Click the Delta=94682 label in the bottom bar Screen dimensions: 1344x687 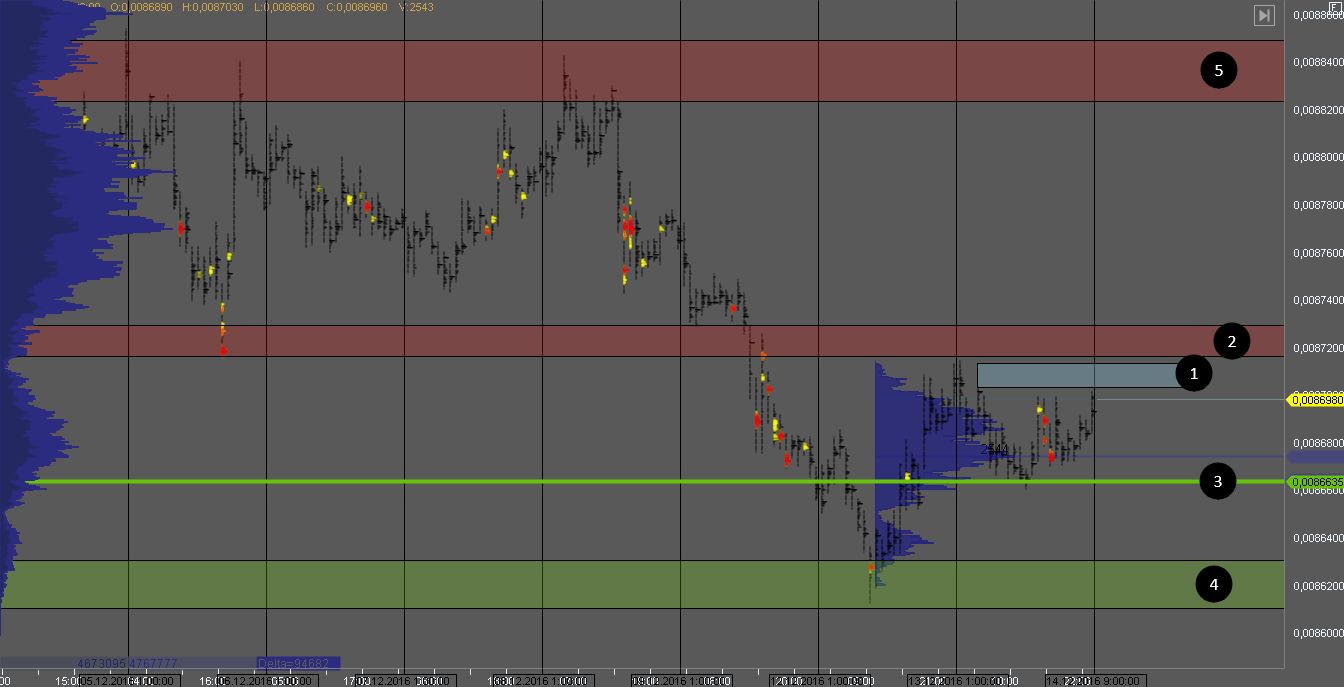coord(298,662)
